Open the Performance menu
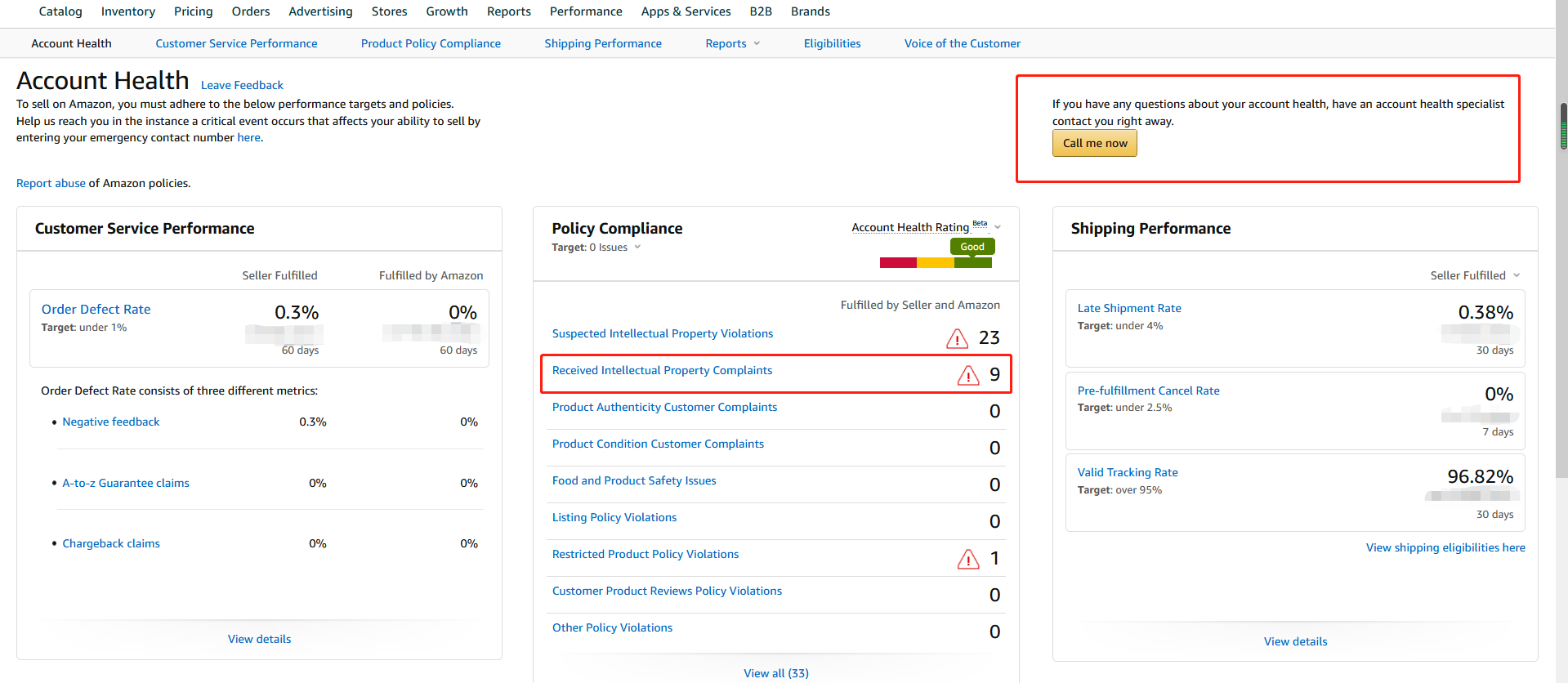The image size is (1568, 683). tap(586, 11)
